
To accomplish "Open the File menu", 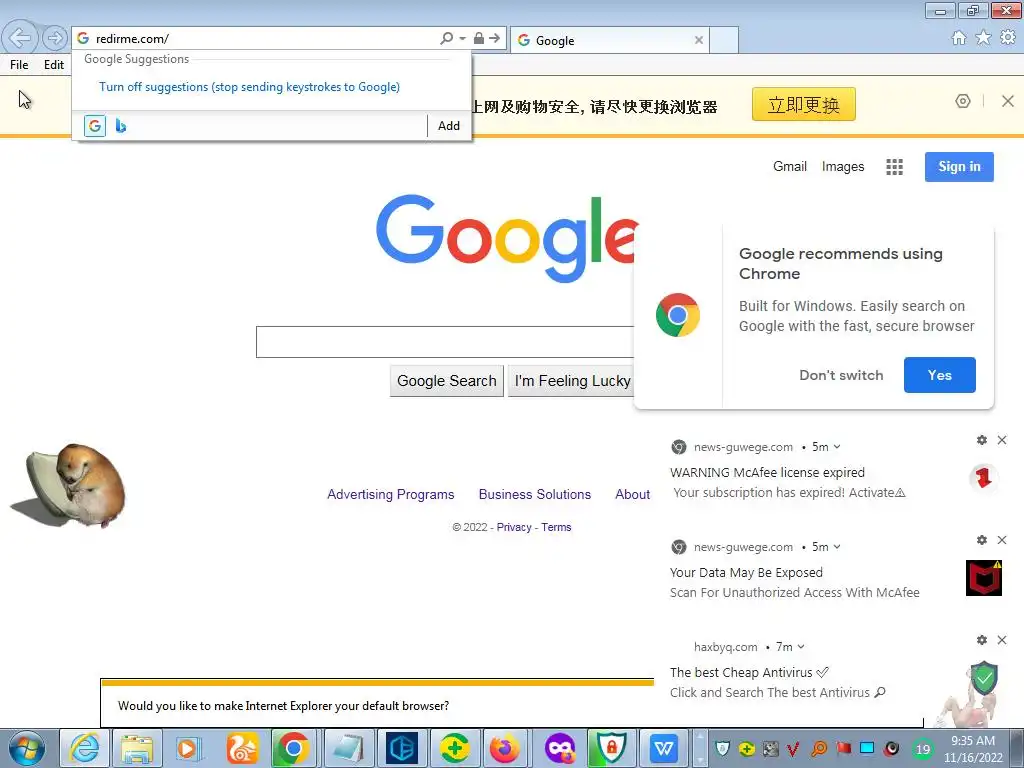I will point(19,65).
